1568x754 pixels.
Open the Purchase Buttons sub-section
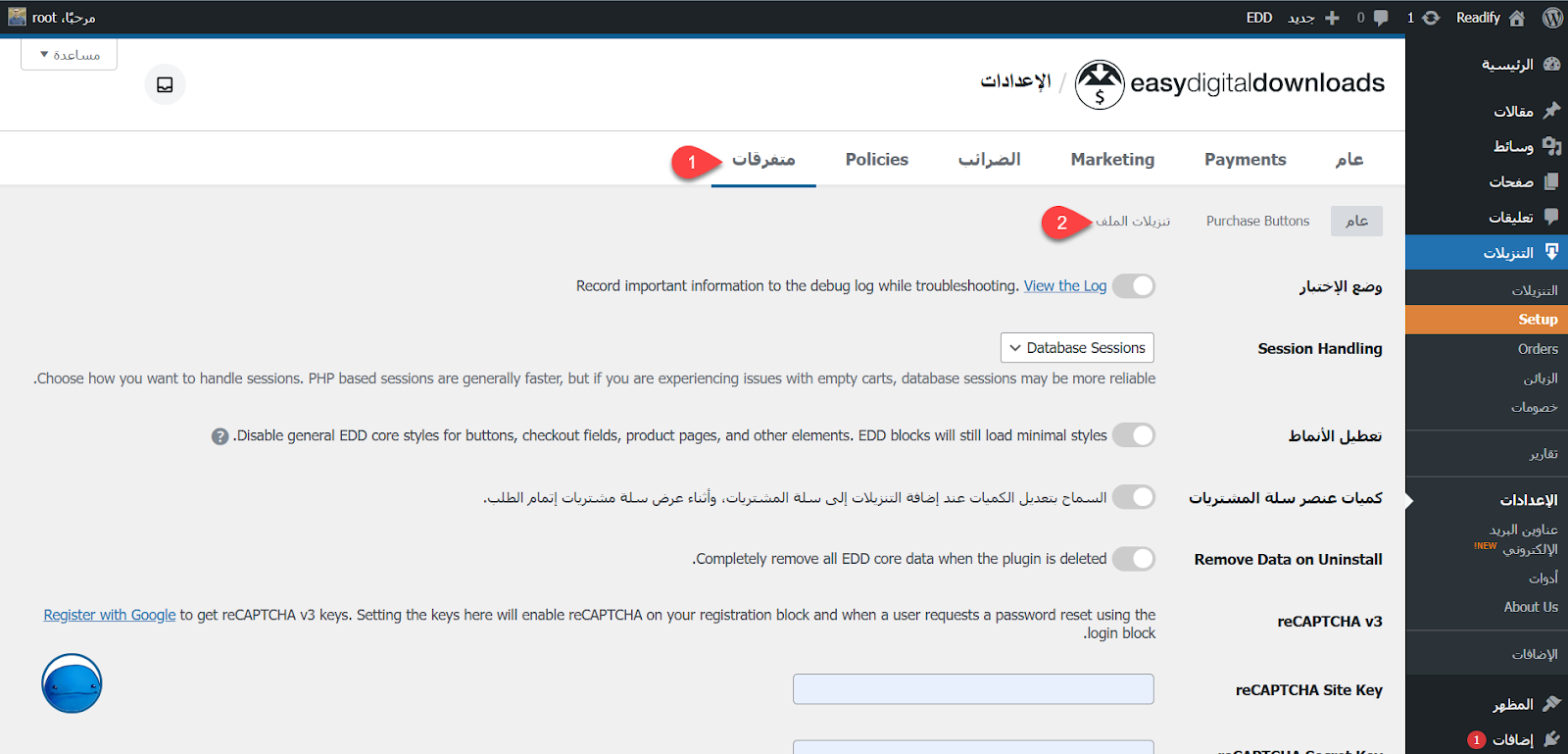click(1257, 221)
